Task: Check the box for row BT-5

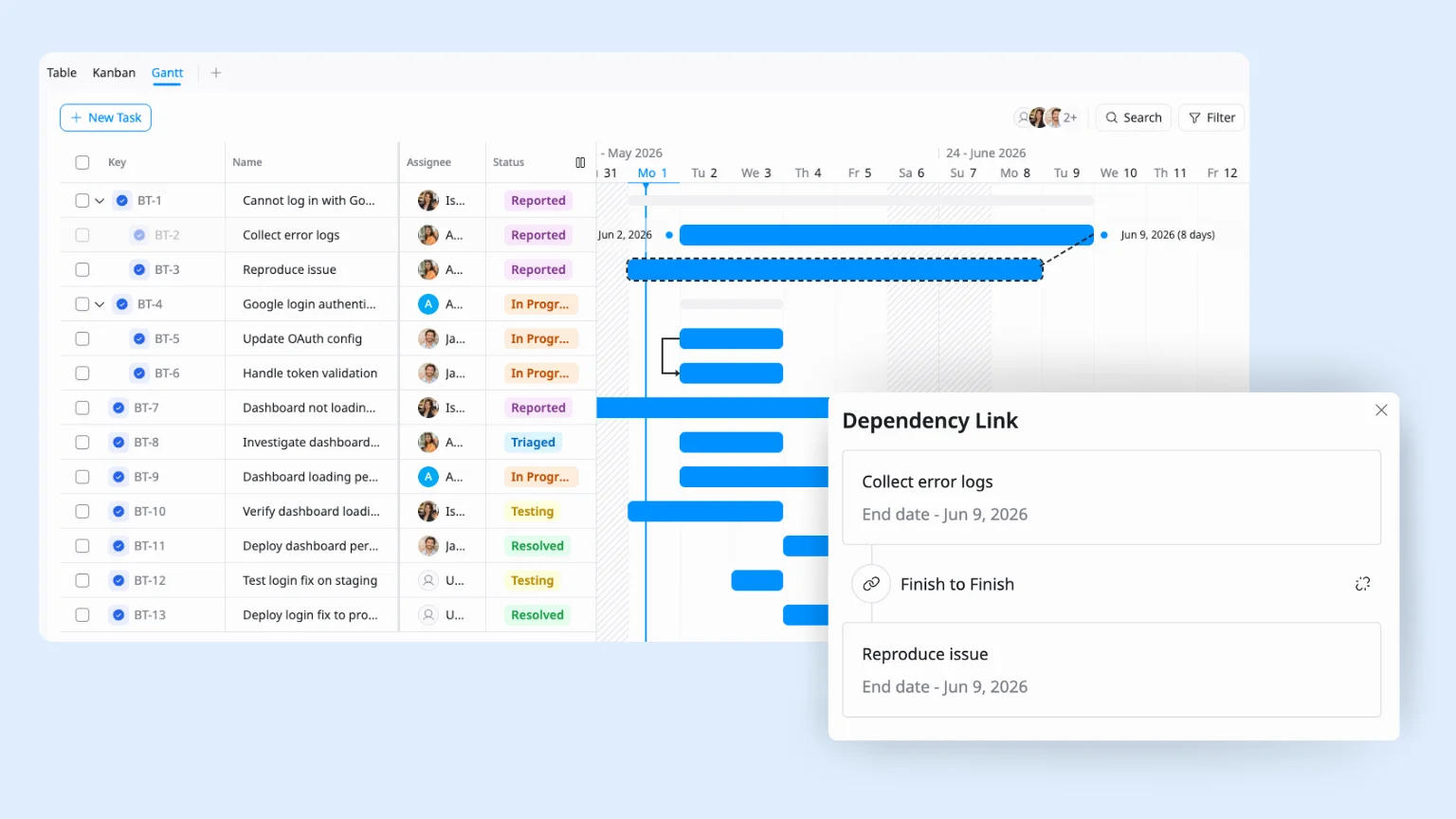Action: pos(82,338)
